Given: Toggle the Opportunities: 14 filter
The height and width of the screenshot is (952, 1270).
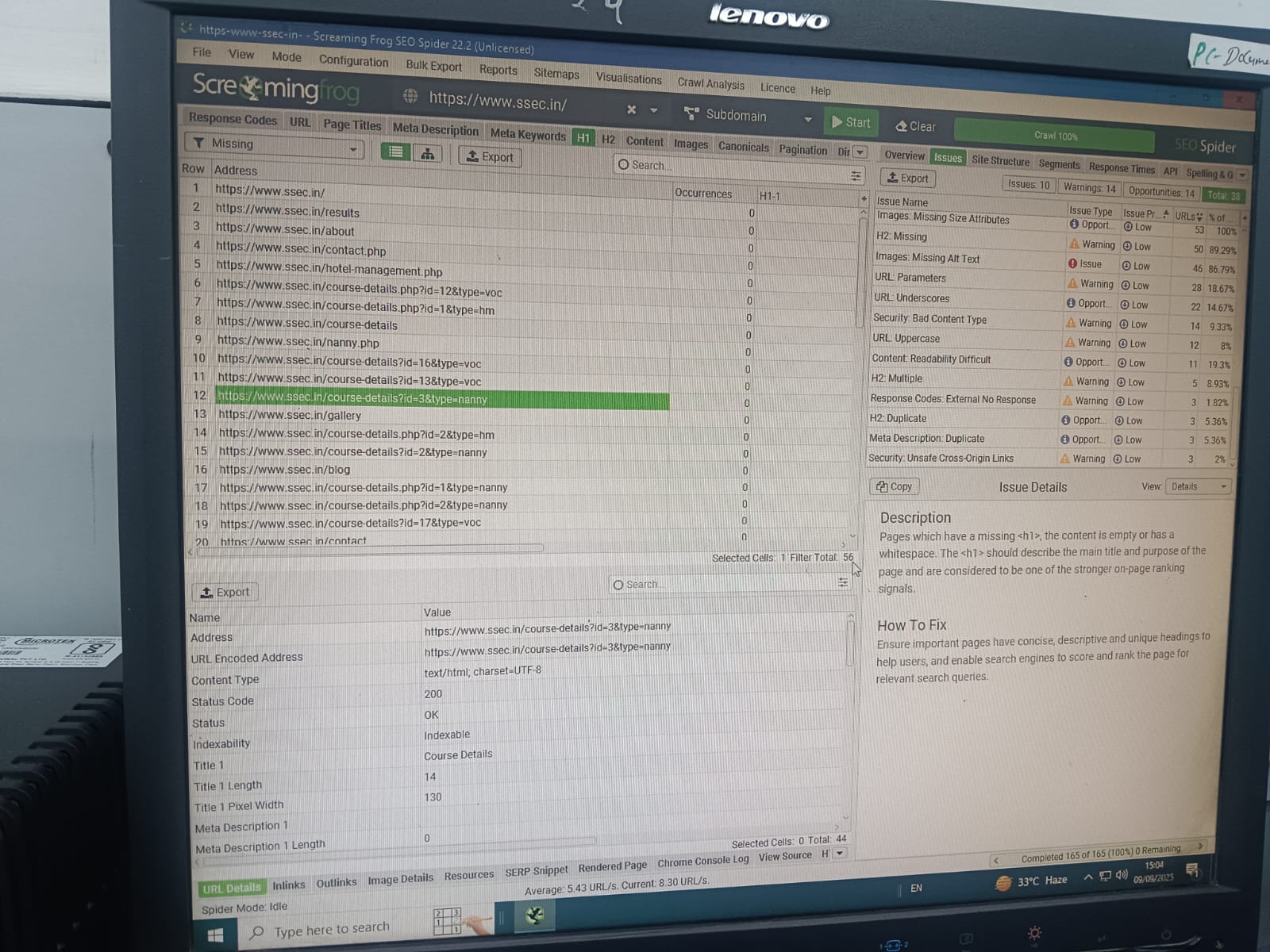Looking at the screenshot, I should click(x=1160, y=192).
